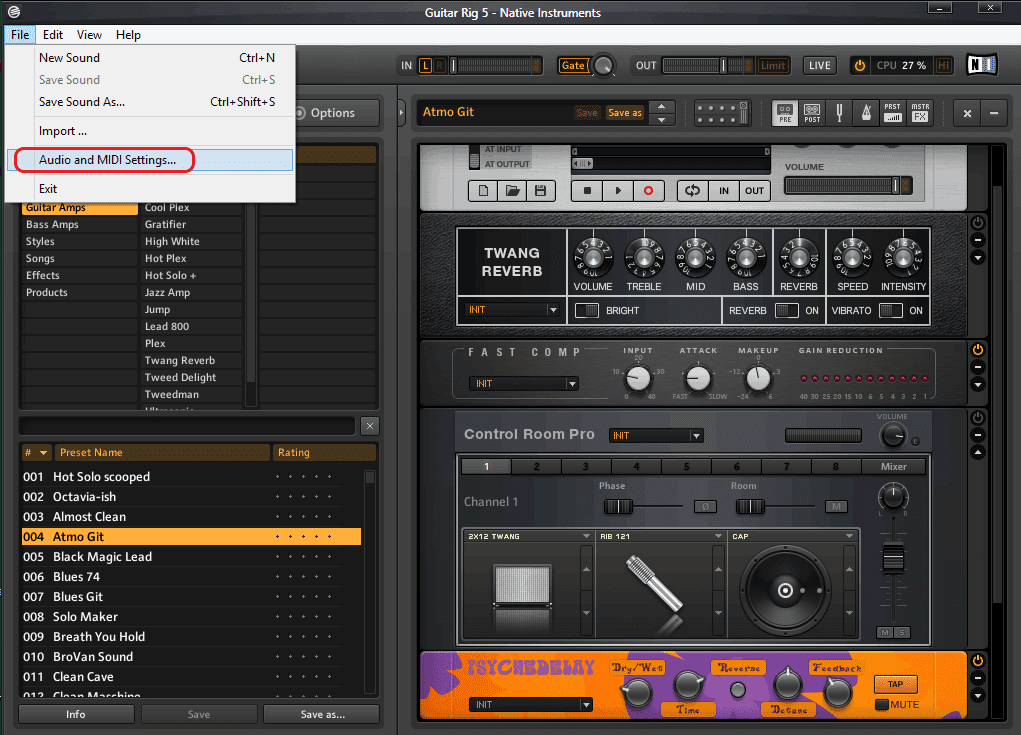
Task: Toggle the Phase invert Ø button
Action: click(705, 506)
